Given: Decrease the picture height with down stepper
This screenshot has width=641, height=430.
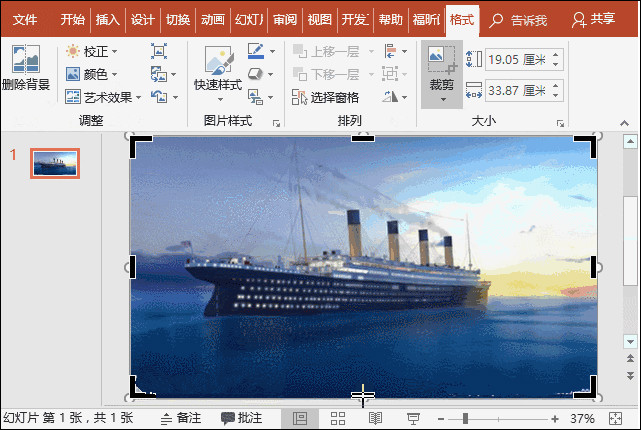Looking at the screenshot, I should point(556,65).
